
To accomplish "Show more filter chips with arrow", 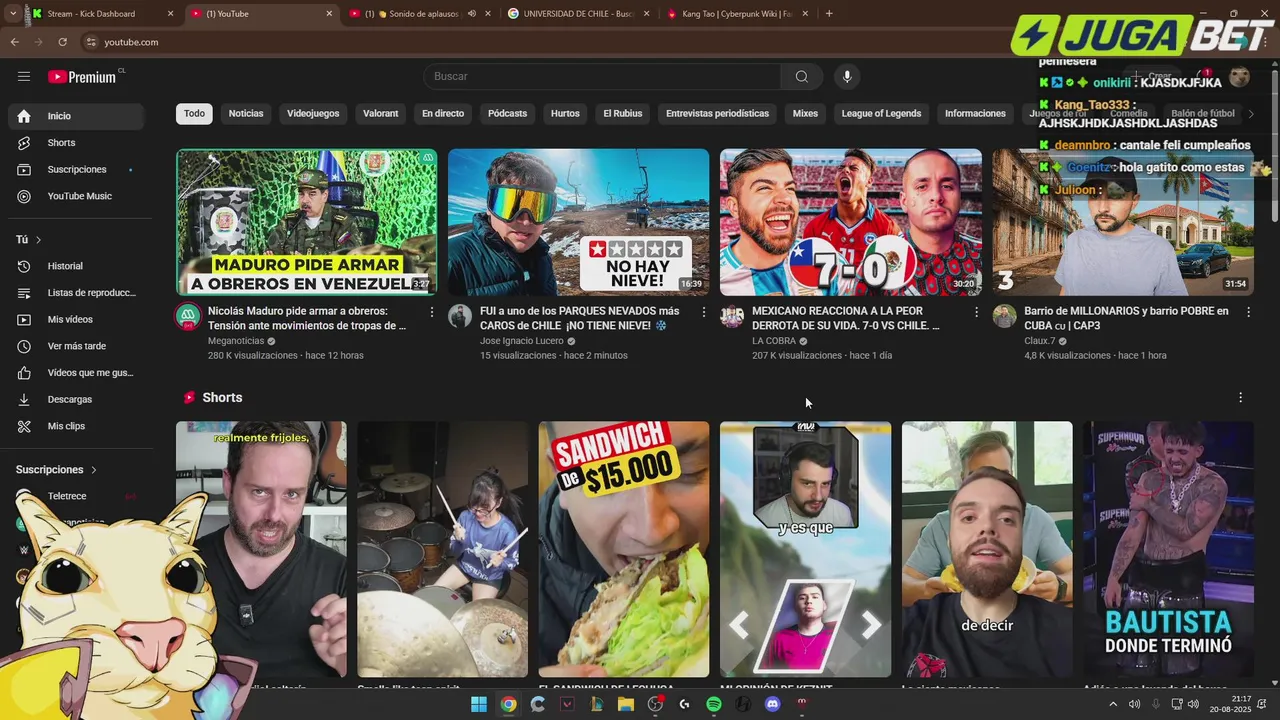I will point(1250,113).
